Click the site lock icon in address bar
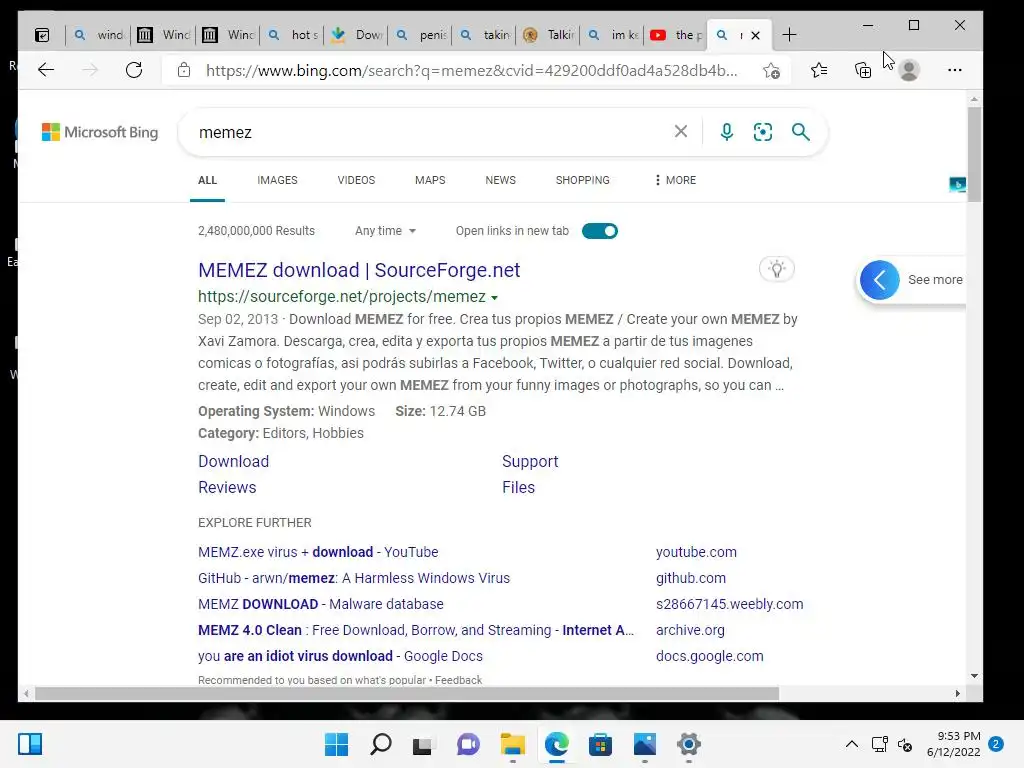The height and width of the screenshot is (768, 1024). pyautogui.click(x=184, y=70)
